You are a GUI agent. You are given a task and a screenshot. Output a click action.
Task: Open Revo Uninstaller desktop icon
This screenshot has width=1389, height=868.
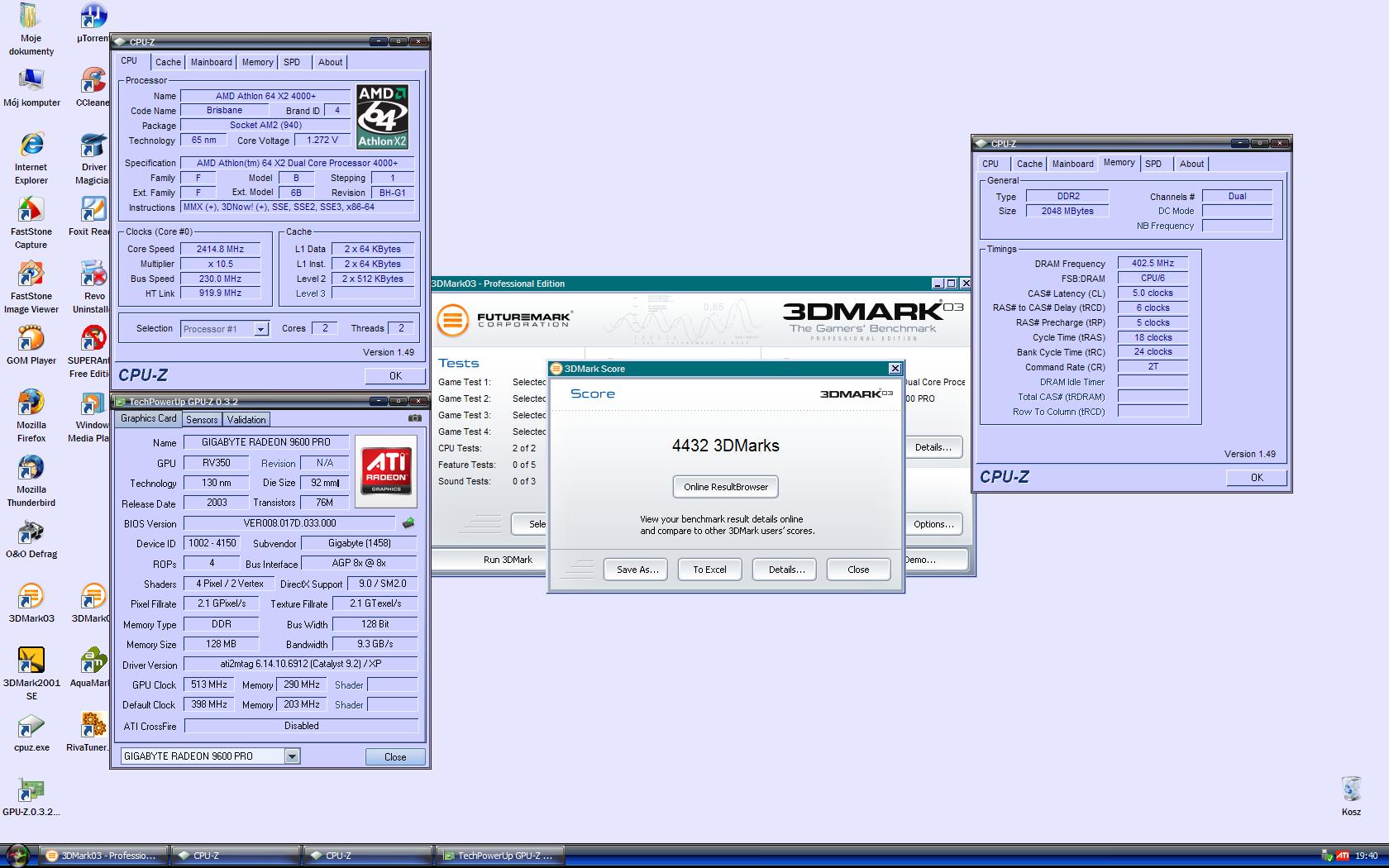[x=93, y=288]
